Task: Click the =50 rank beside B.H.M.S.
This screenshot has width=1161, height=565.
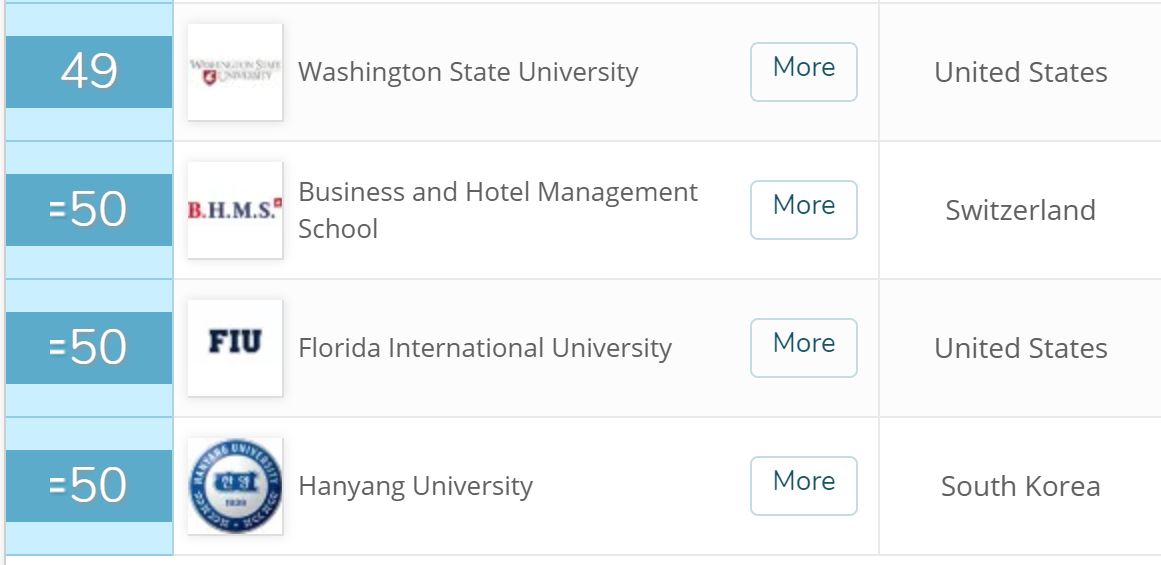Action: 89,210
